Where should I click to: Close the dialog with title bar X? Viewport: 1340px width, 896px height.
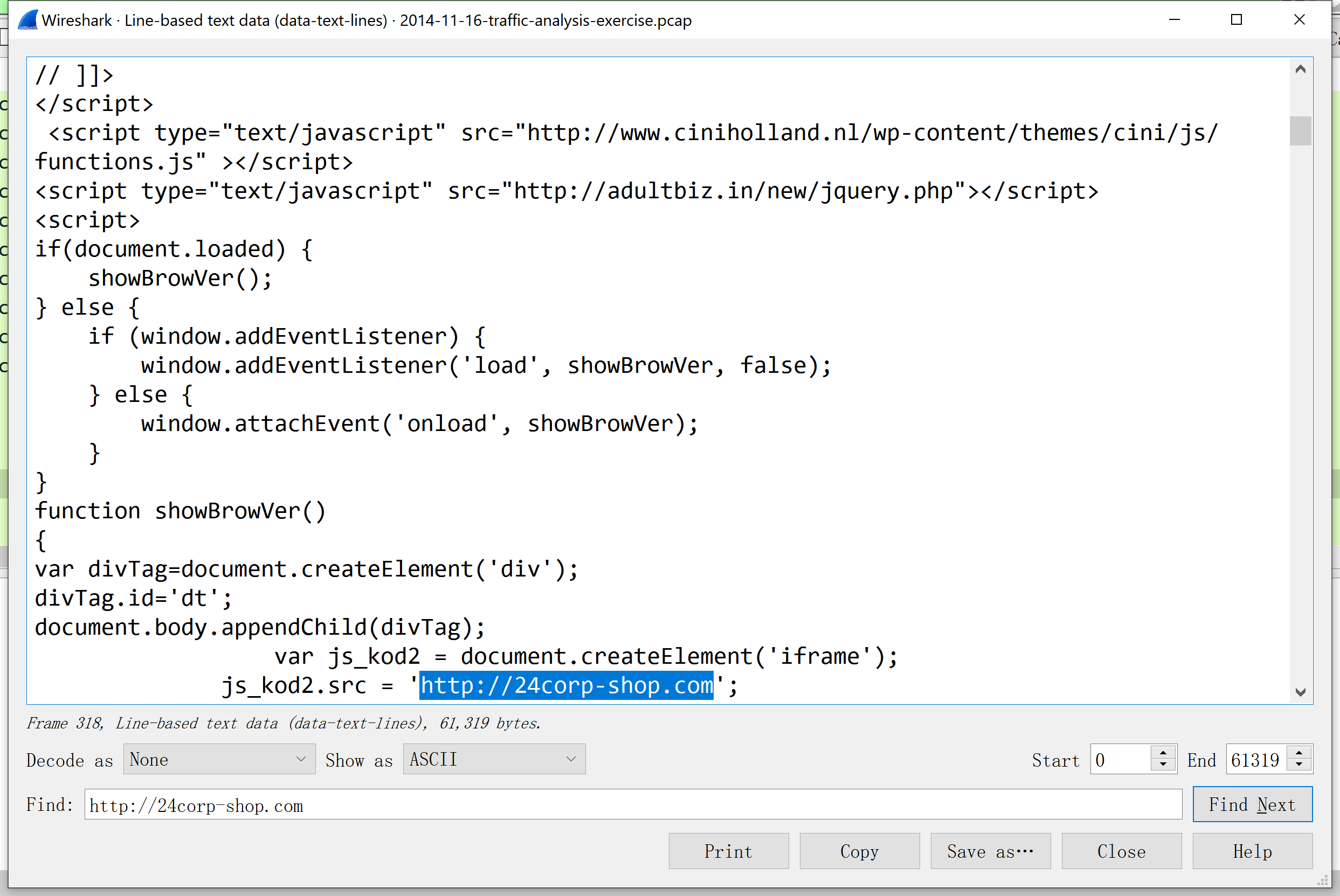pos(1299,20)
